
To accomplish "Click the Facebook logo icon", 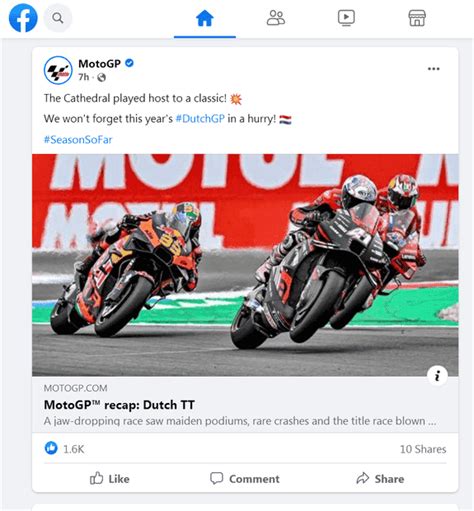I will click(x=23, y=18).
